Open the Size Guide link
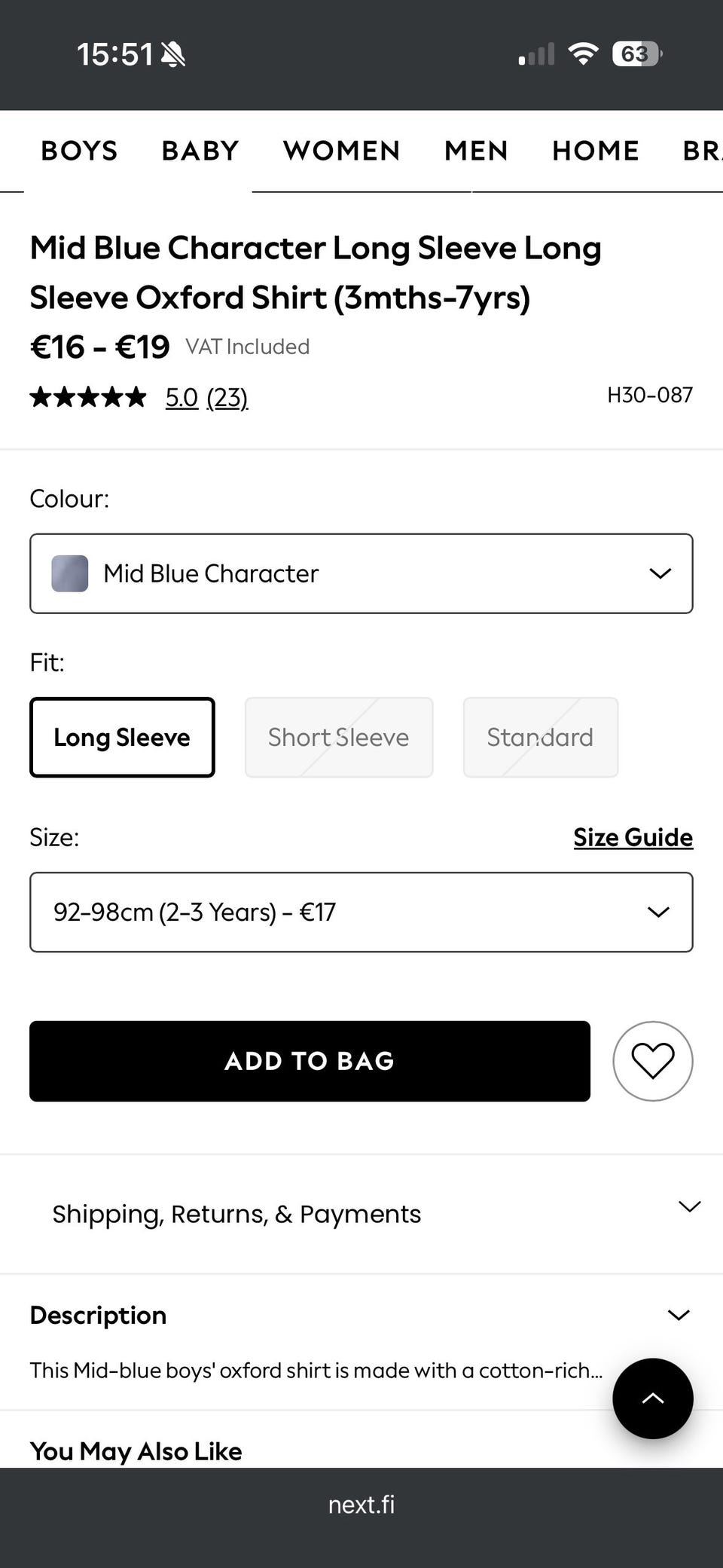 coord(633,837)
